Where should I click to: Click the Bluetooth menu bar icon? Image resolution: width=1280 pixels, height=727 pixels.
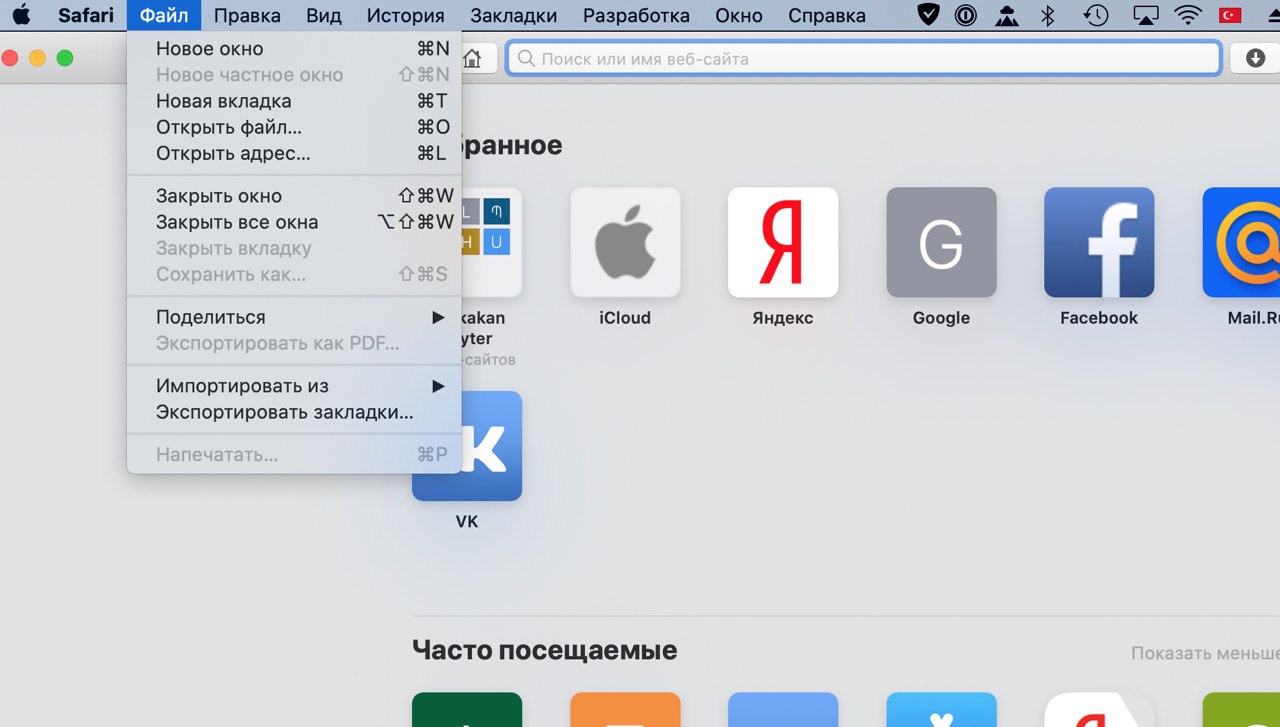coord(1048,15)
